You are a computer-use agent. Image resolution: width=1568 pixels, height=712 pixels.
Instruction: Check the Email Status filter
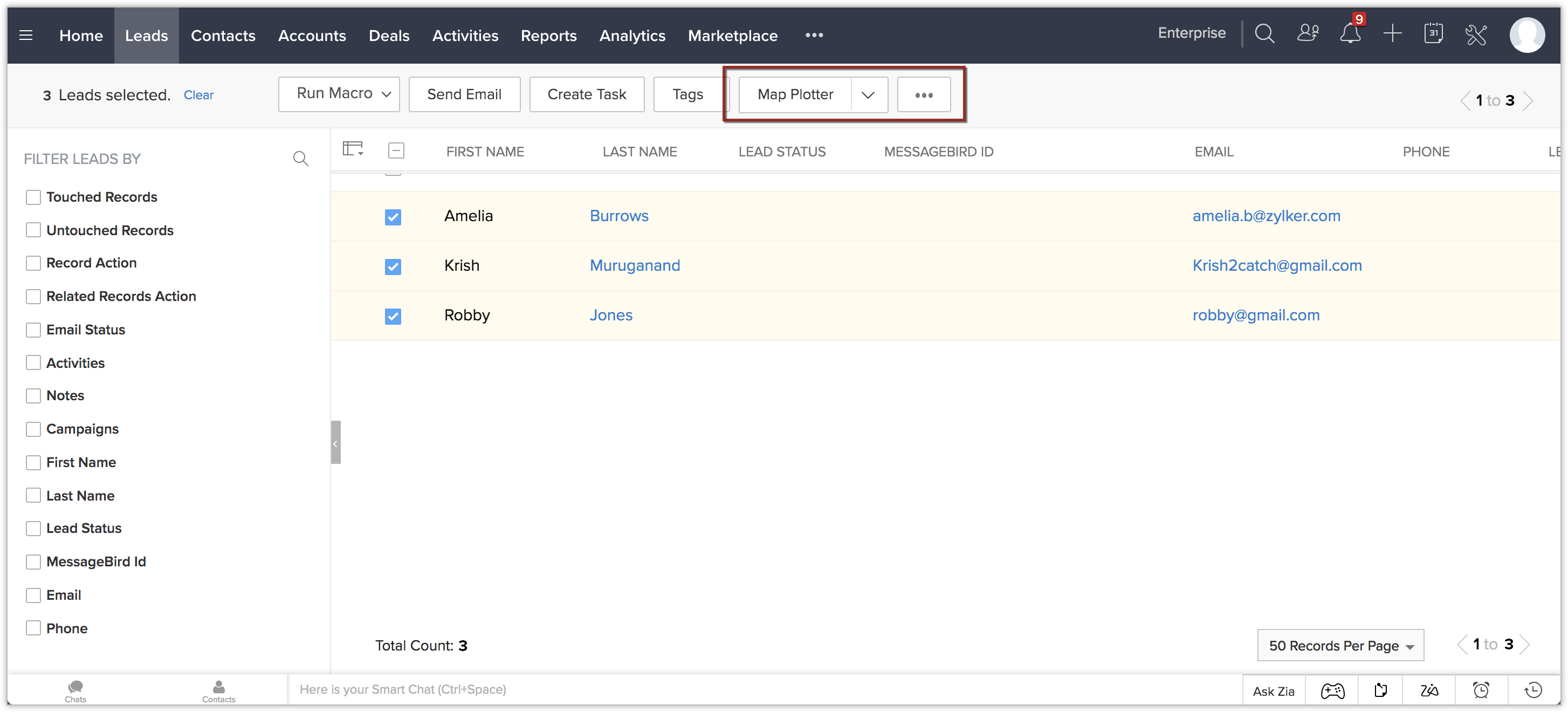pos(33,330)
